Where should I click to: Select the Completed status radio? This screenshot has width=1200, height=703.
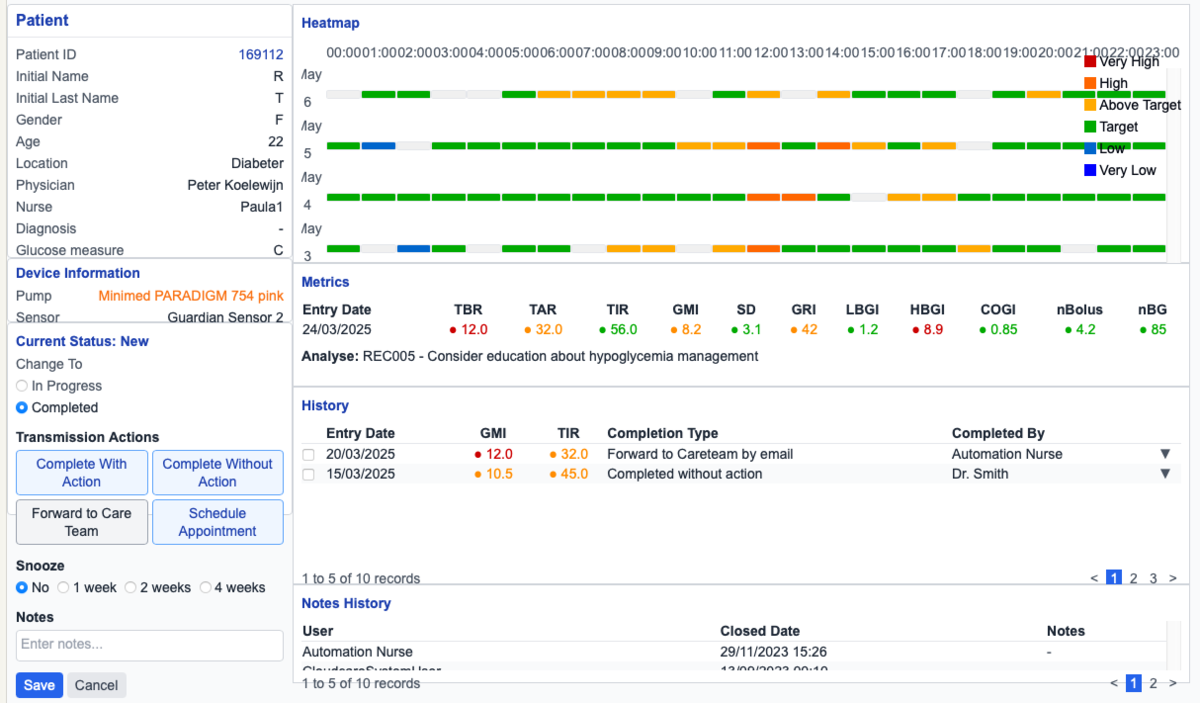pyautogui.click(x=22, y=408)
